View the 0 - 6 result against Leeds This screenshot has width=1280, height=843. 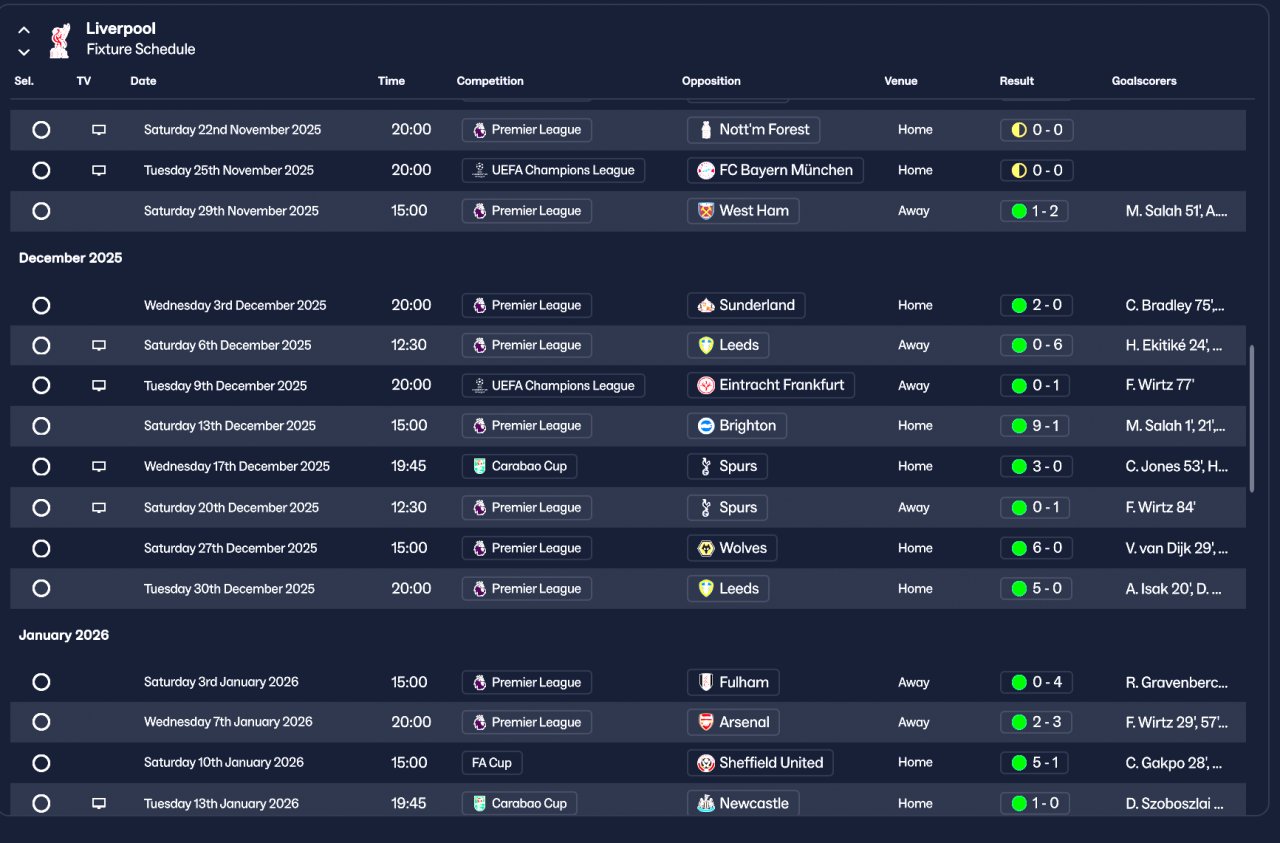click(1036, 346)
